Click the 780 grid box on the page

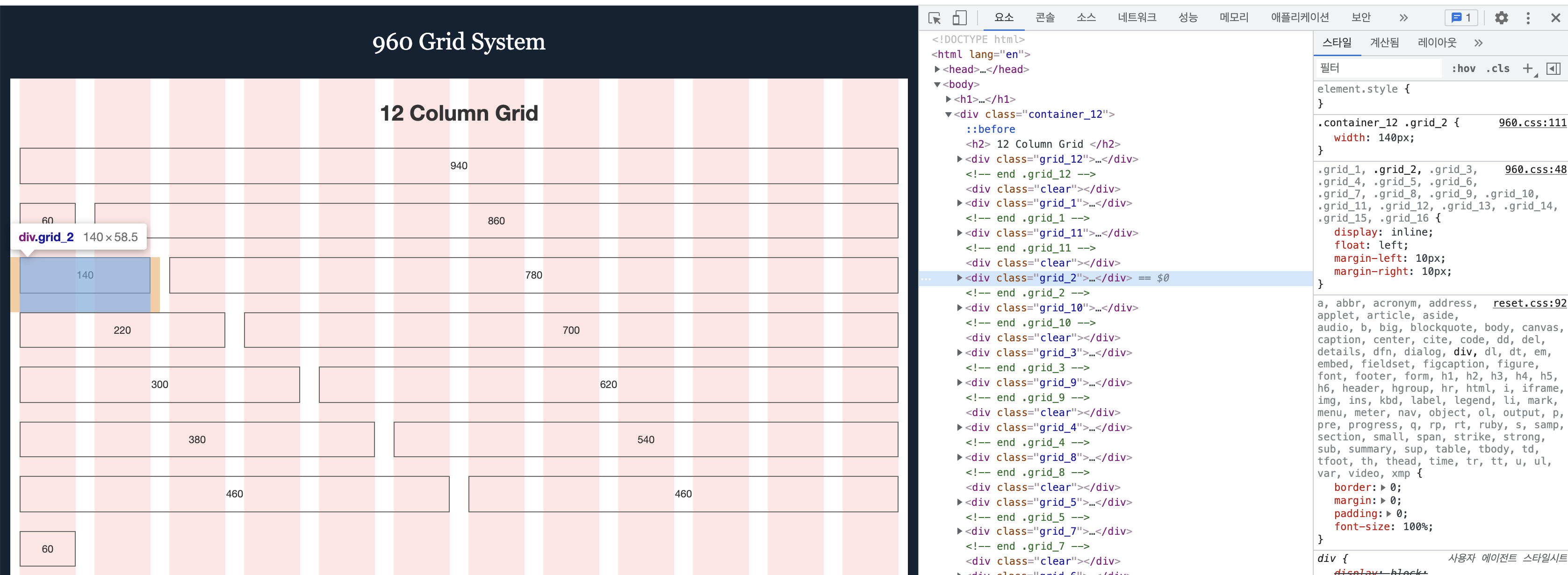point(533,276)
